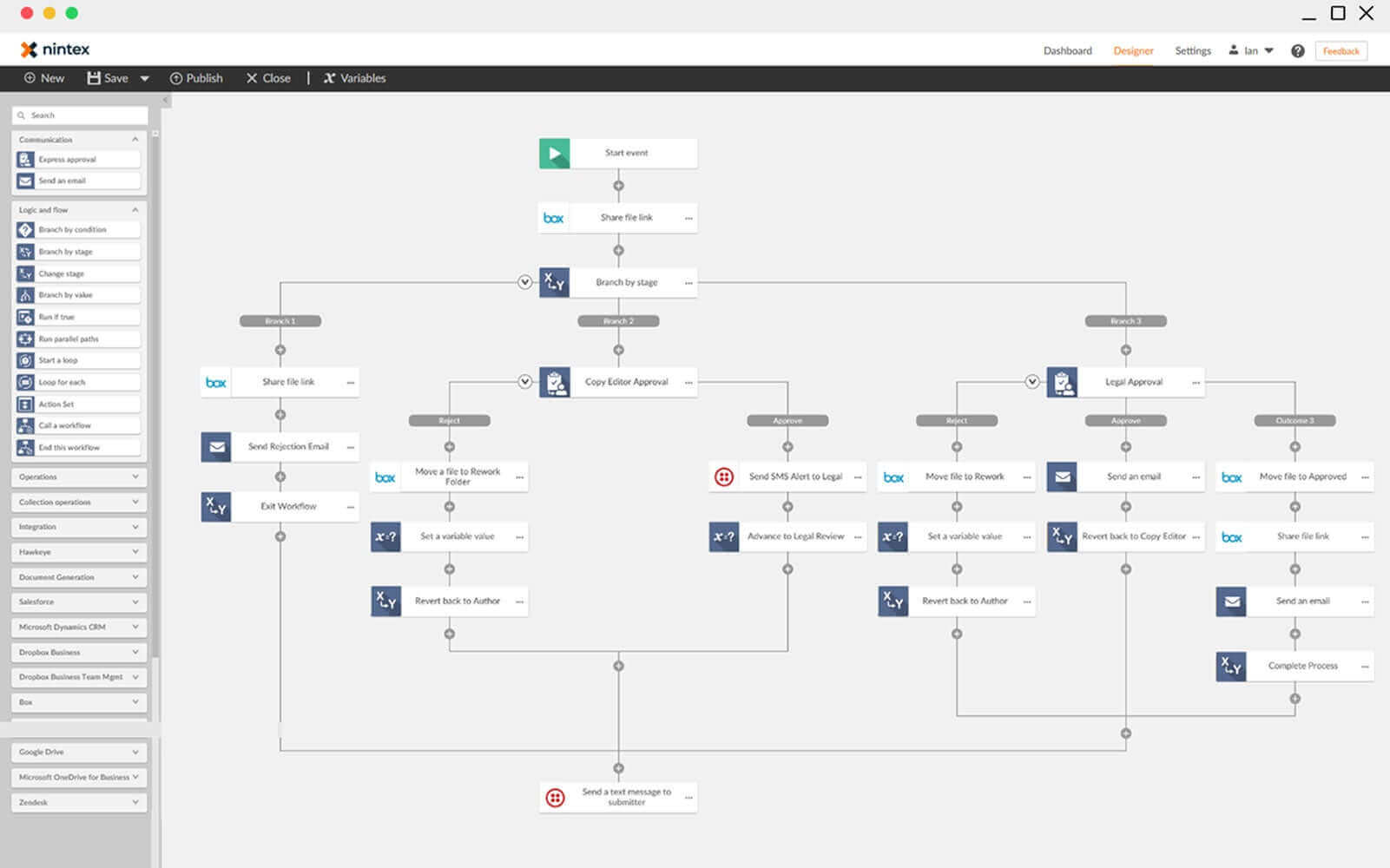Image resolution: width=1390 pixels, height=868 pixels.
Task: Click the Publish button
Action: pos(196,78)
